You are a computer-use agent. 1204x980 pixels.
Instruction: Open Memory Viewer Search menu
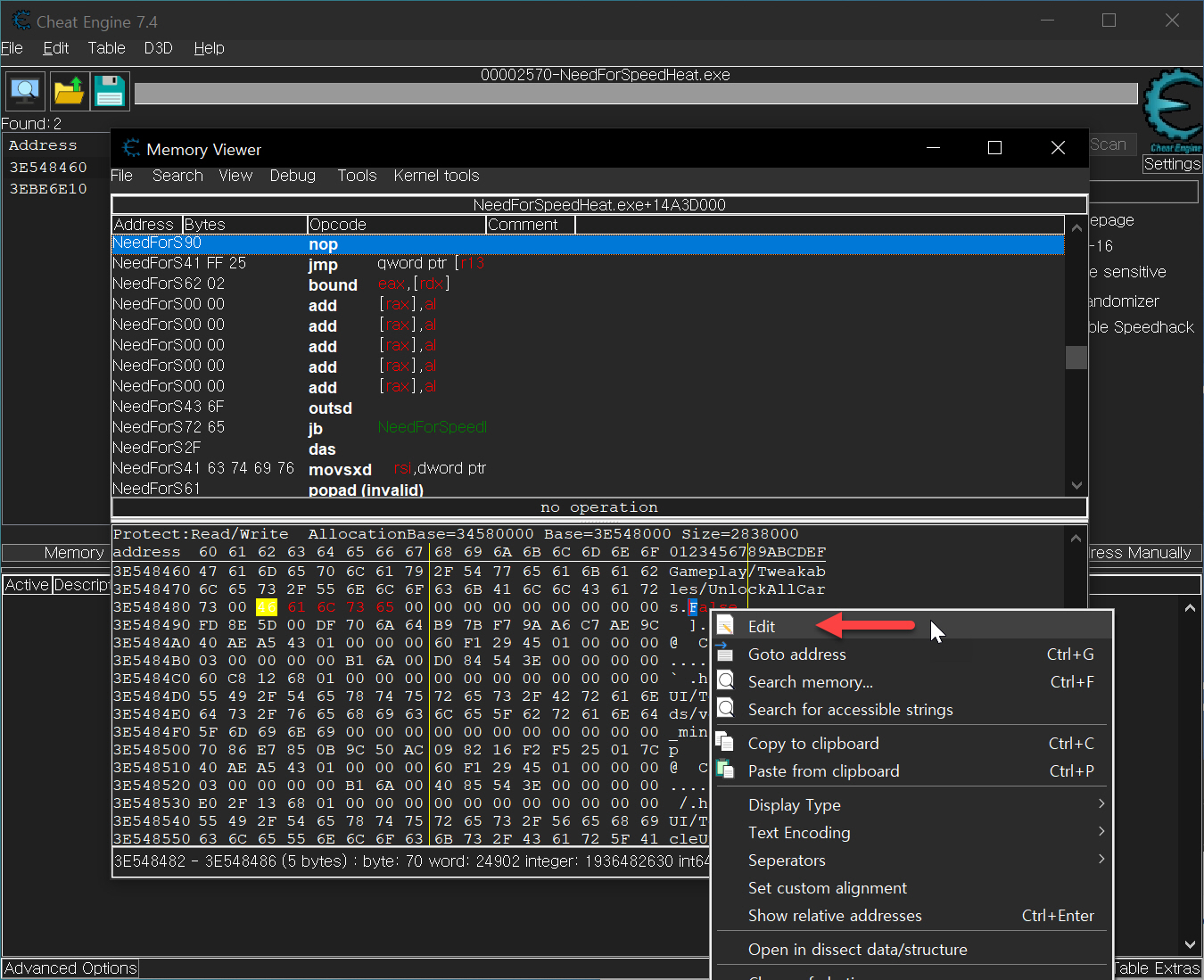177,176
